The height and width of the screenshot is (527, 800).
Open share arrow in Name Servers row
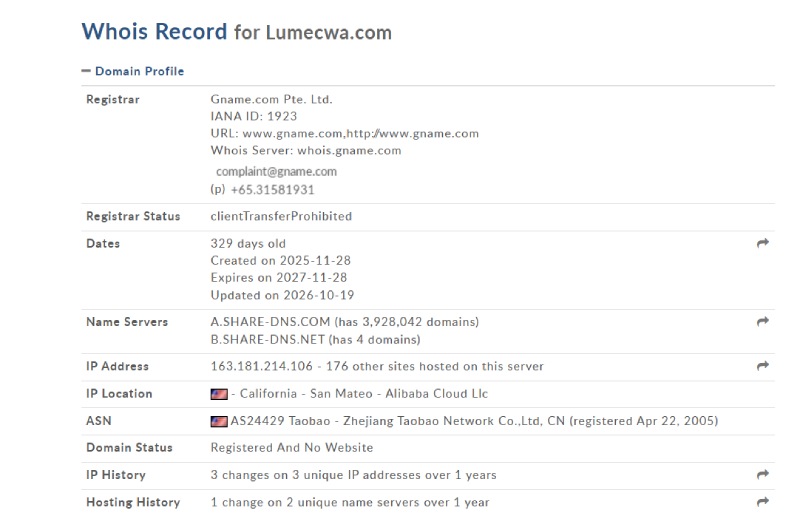tap(763, 321)
